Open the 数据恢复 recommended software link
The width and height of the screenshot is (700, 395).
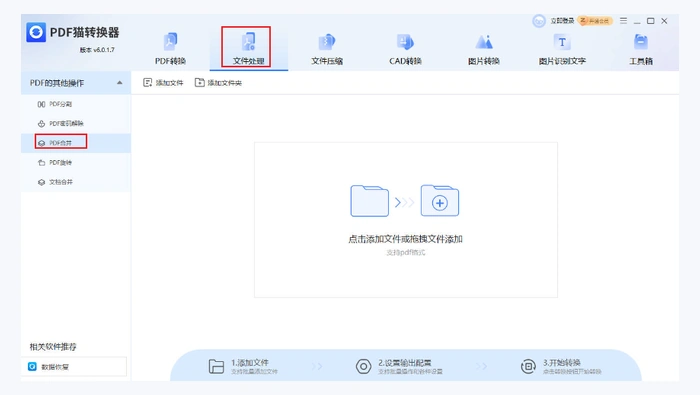point(74,367)
